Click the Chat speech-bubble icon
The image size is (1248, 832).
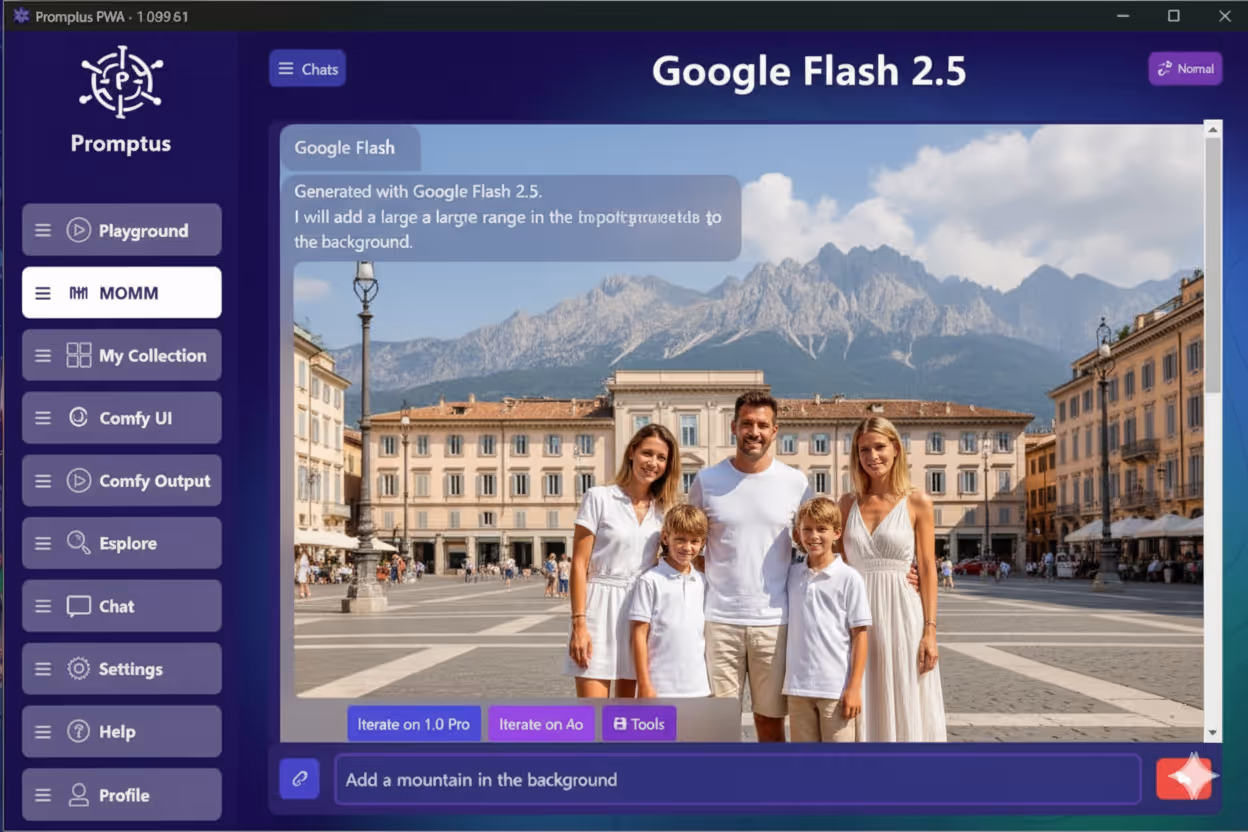tap(78, 606)
